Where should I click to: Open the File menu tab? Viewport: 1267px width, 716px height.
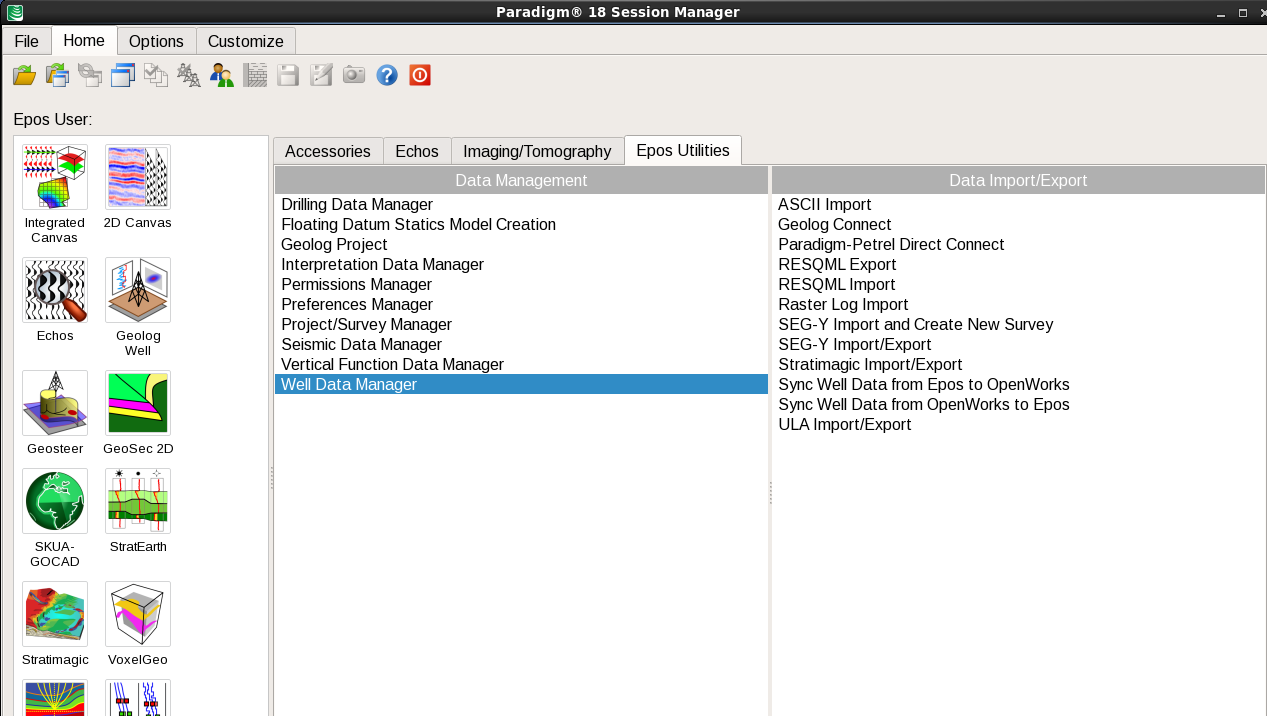click(26, 41)
